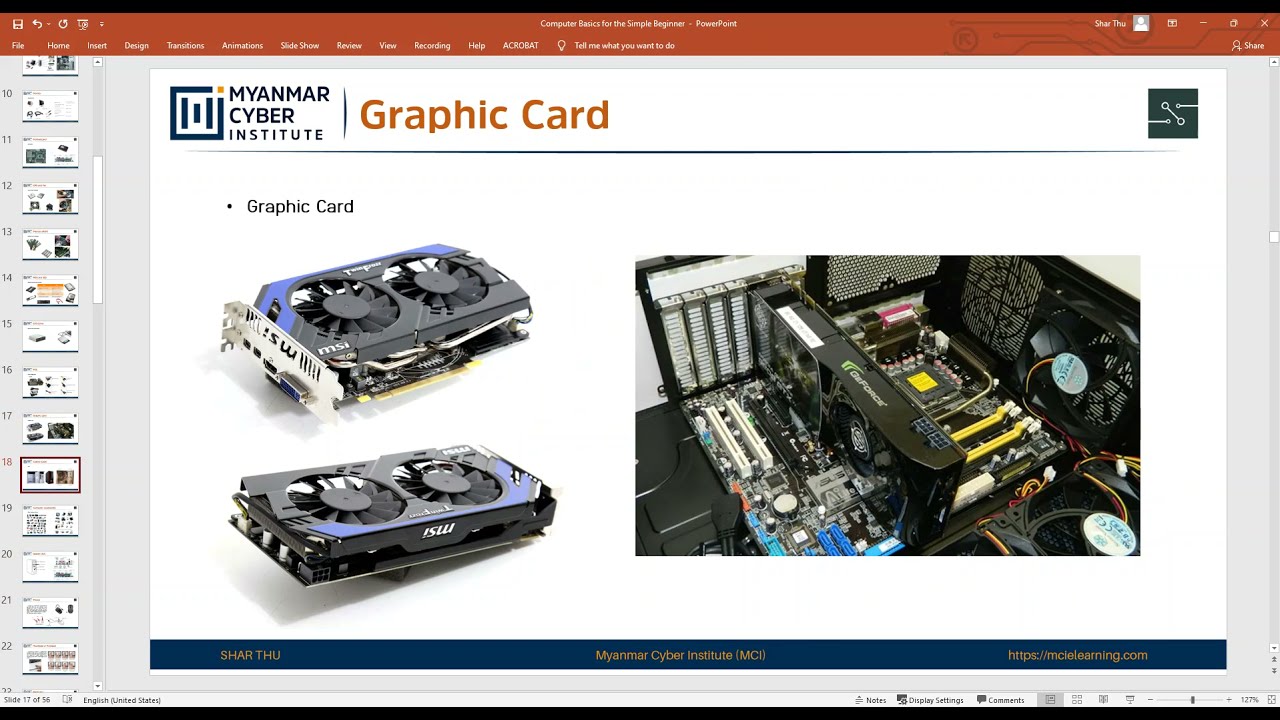Click the lightbulb Tell Me icon

561,46
